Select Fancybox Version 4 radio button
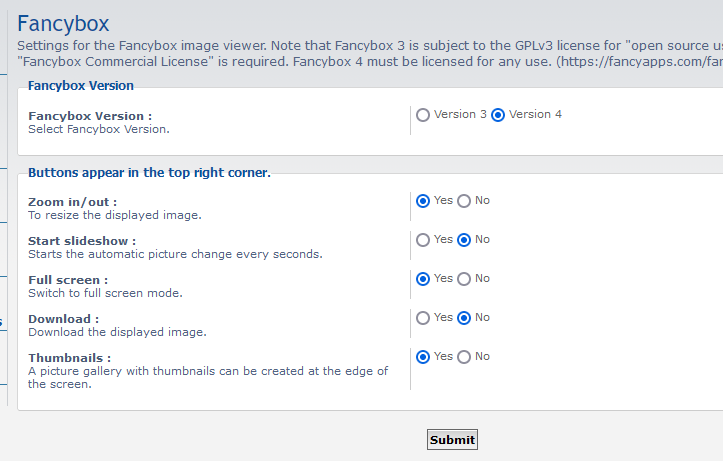Screen dimensions: 723x461 pyautogui.click(x=498, y=115)
